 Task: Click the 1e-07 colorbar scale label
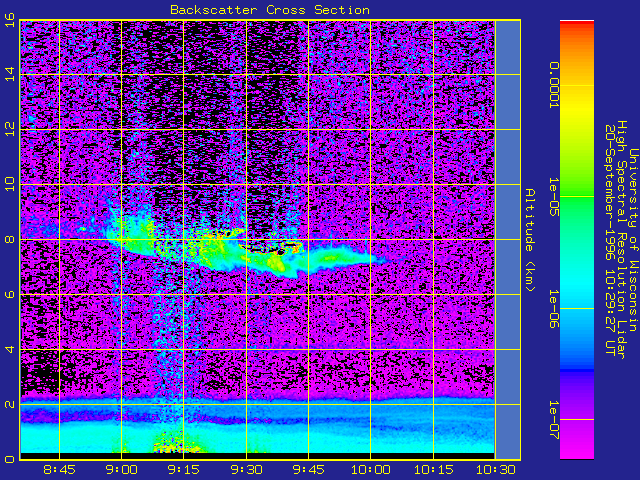pos(553,420)
